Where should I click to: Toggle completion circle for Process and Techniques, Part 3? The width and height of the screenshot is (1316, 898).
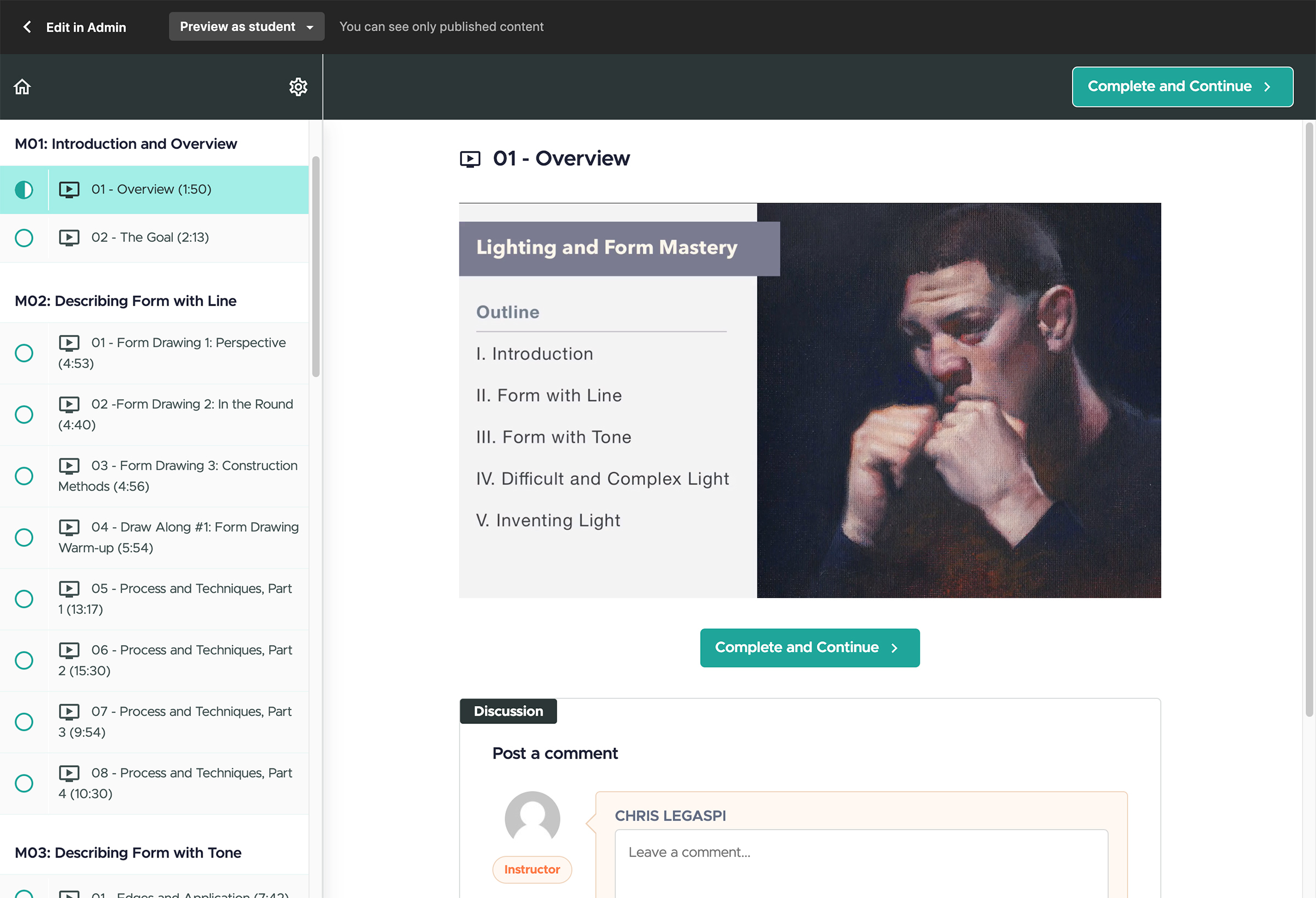[x=24, y=722]
